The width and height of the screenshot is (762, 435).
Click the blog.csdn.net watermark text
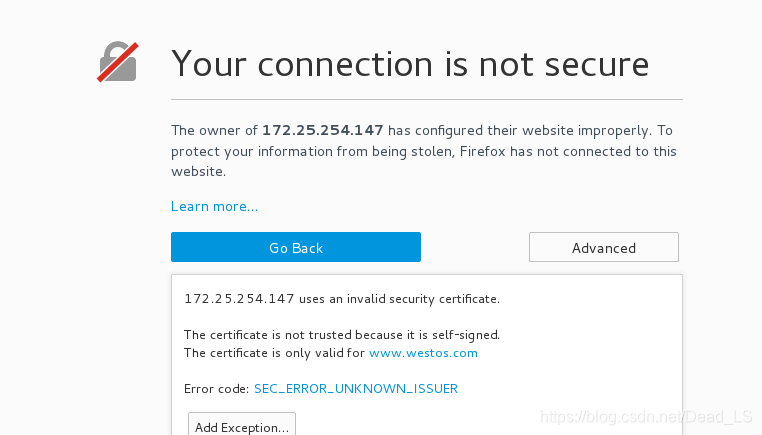coord(646,417)
